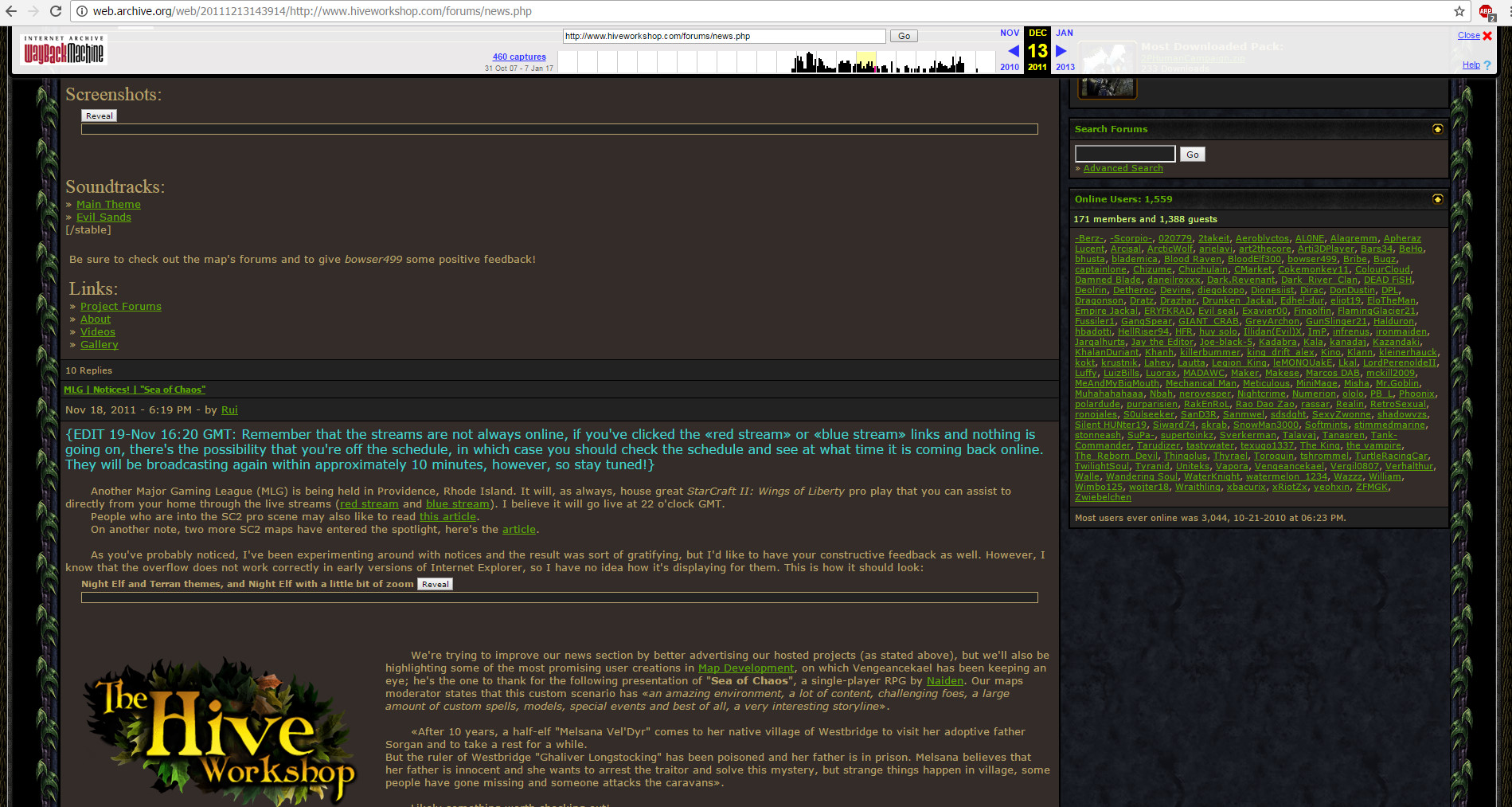Image resolution: width=1512 pixels, height=807 pixels.
Task: Click the browser address bar
Action: pyautogui.click(x=764, y=11)
